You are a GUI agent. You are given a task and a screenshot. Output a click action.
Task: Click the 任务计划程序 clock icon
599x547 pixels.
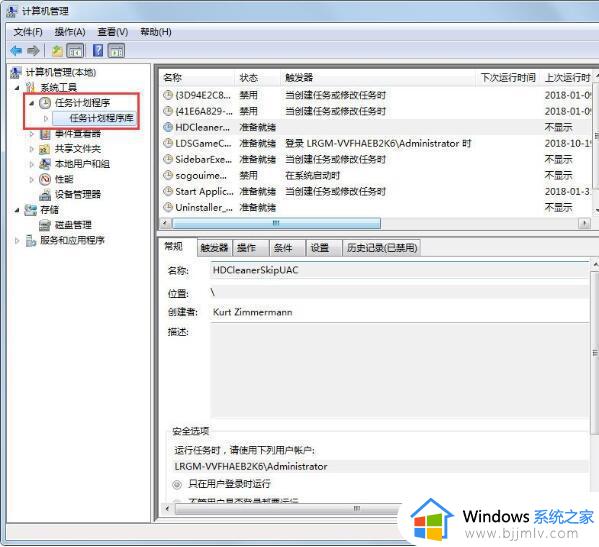click(x=45, y=103)
